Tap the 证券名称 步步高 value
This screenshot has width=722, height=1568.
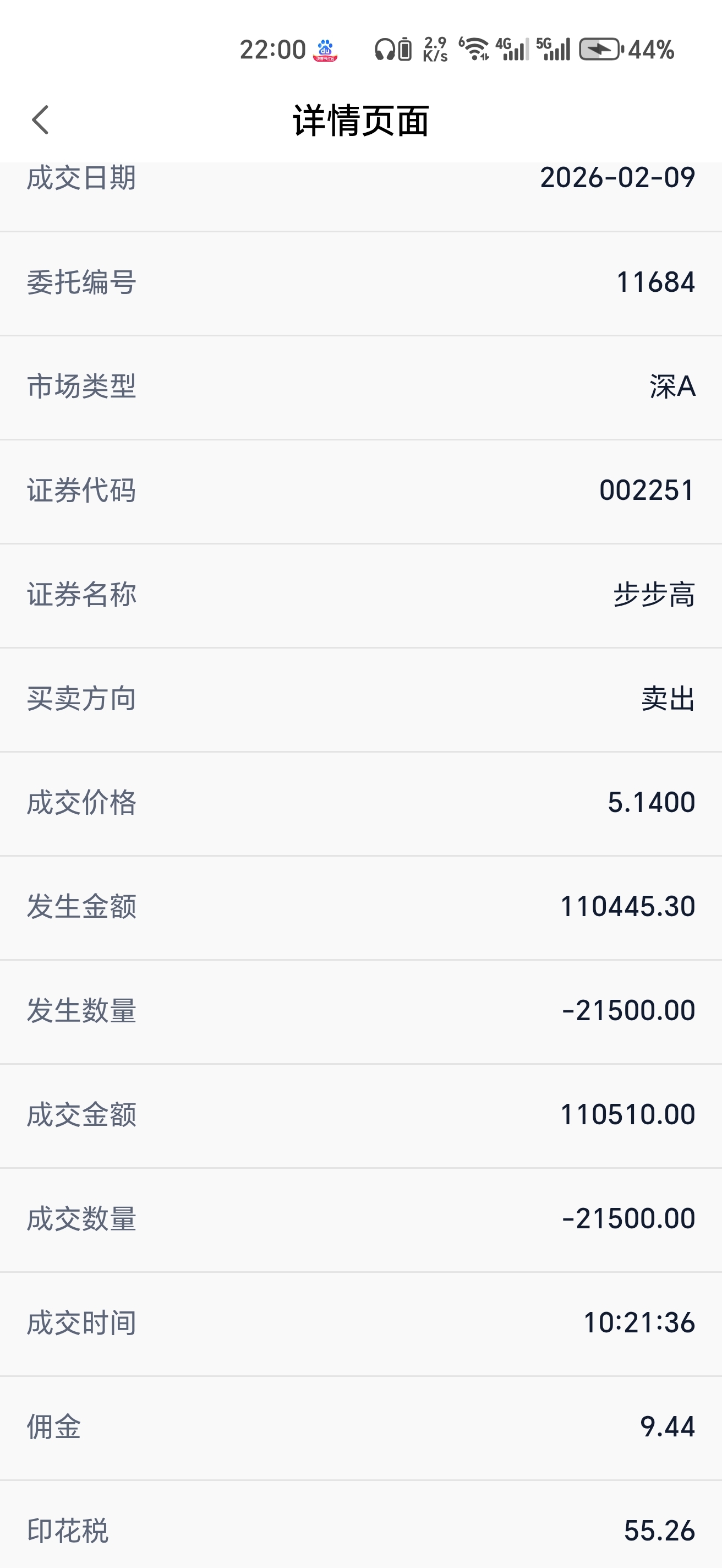tap(654, 595)
